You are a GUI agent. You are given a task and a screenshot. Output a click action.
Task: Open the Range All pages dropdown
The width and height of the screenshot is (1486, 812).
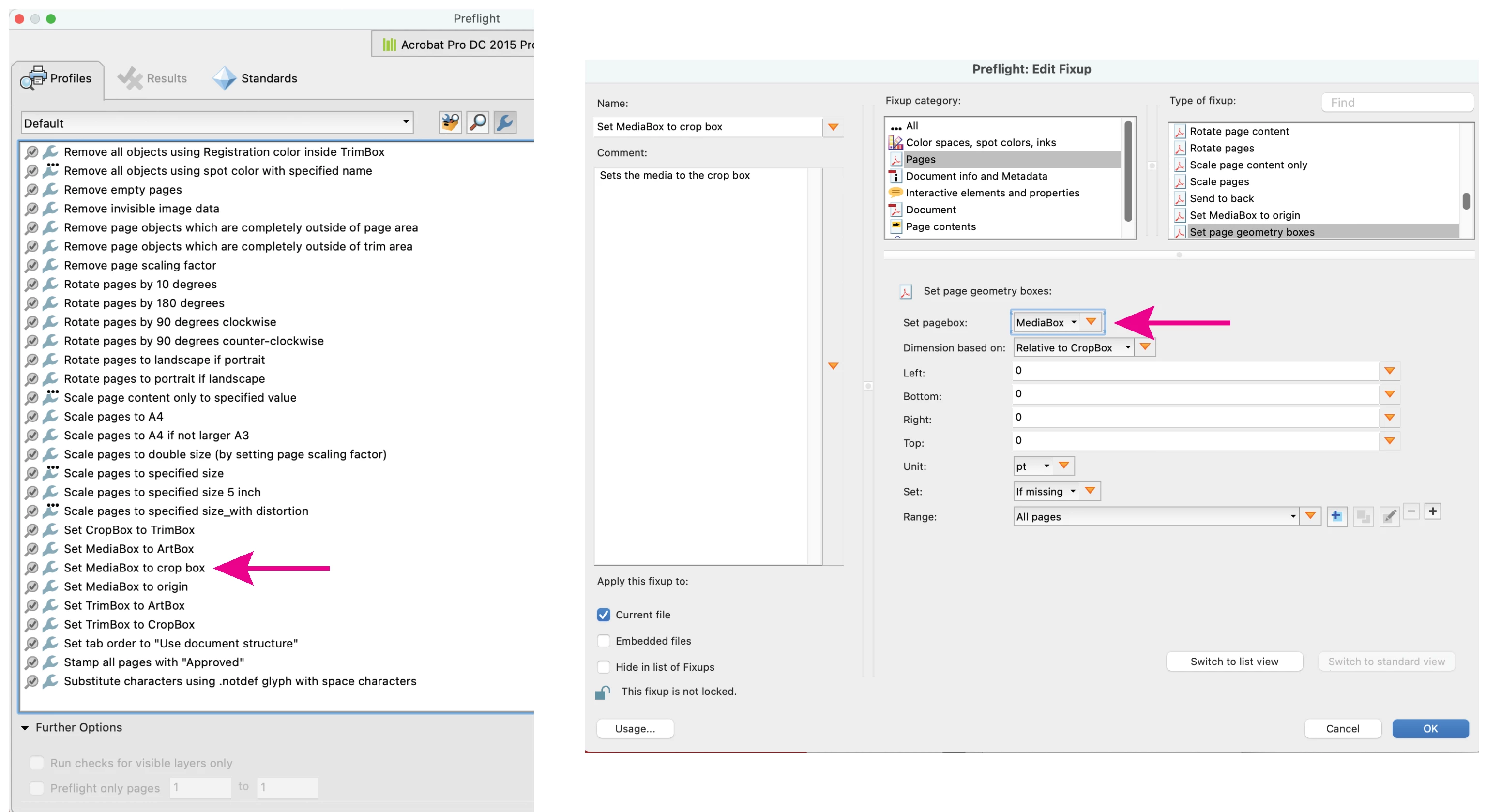point(1156,517)
